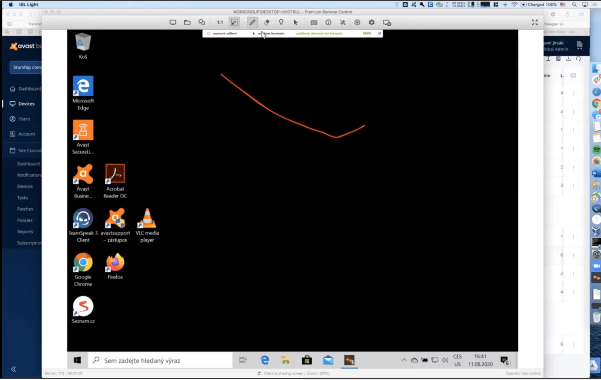Image resolution: width=601 pixels, height=380 pixels.
Task: Open Task View in Windows taskbar
Action: [x=243, y=360]
